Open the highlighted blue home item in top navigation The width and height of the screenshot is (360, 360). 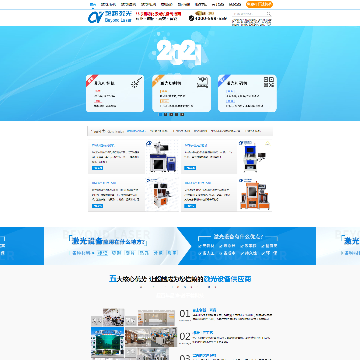click(93, 4)
